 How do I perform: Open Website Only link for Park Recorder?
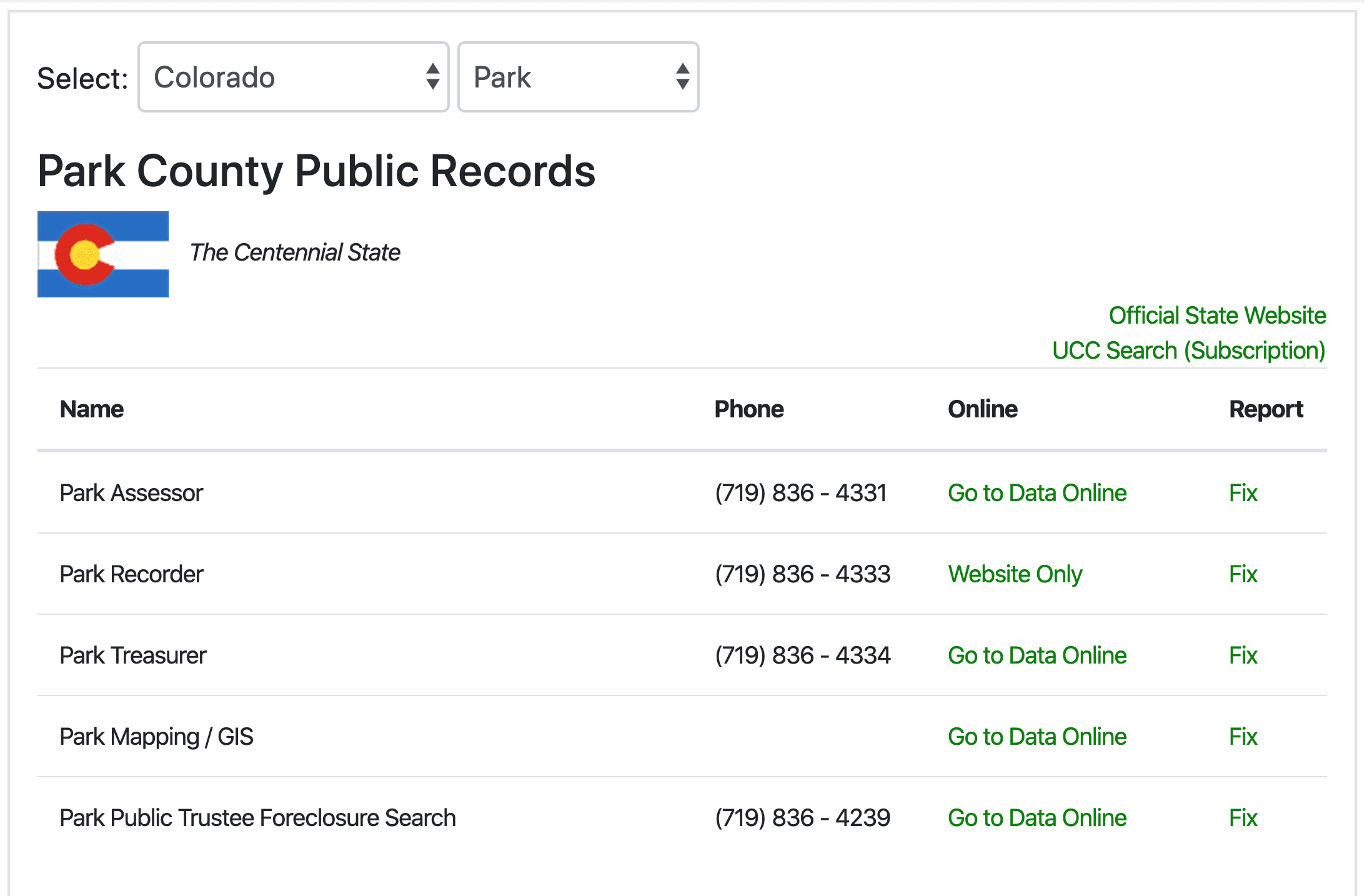[x=1015, y=574]
